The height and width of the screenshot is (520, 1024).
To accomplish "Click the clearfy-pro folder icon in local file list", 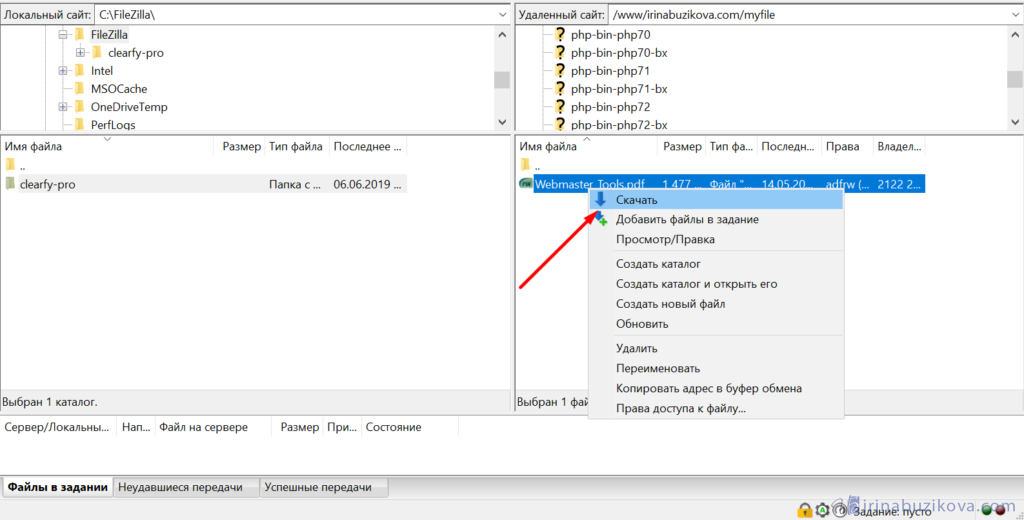I will click(10, 184).
